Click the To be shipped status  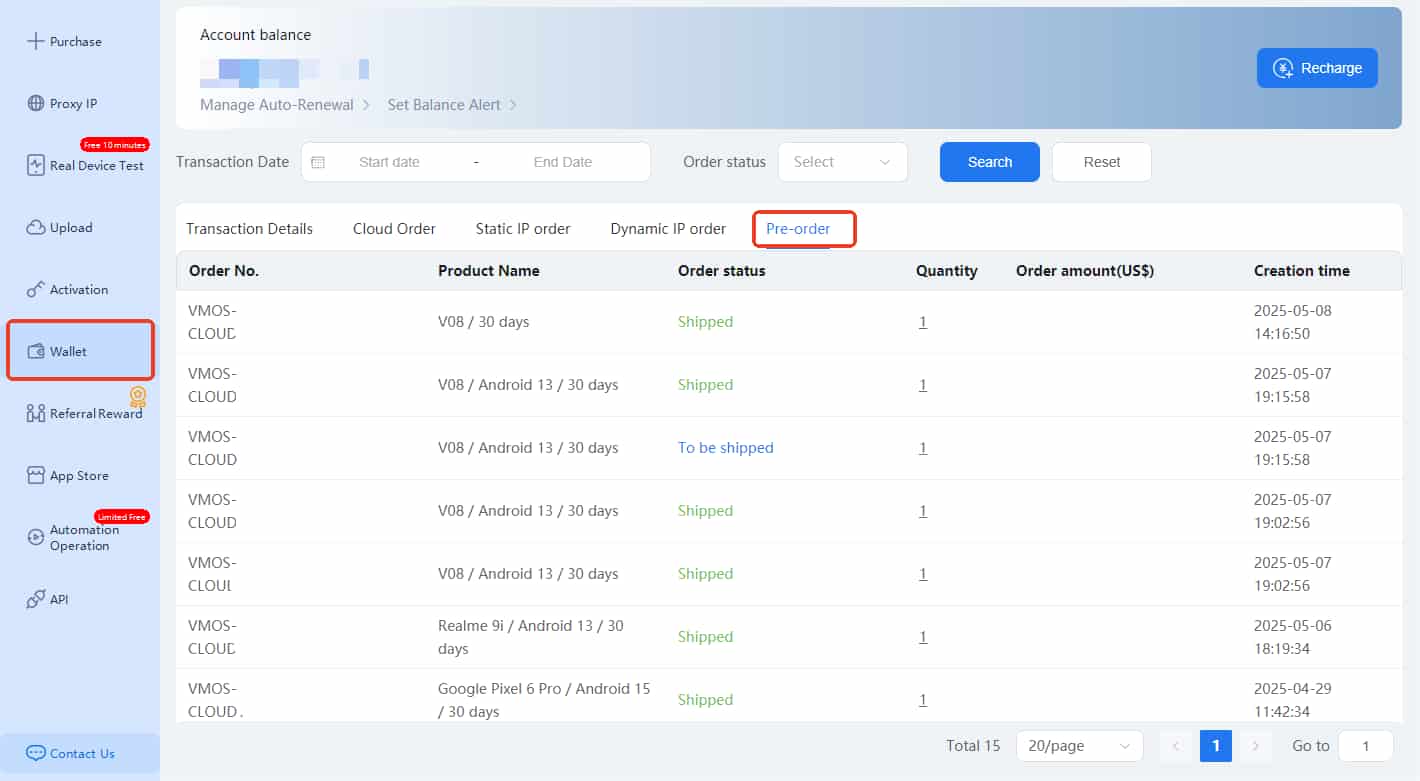coord(726,448)
